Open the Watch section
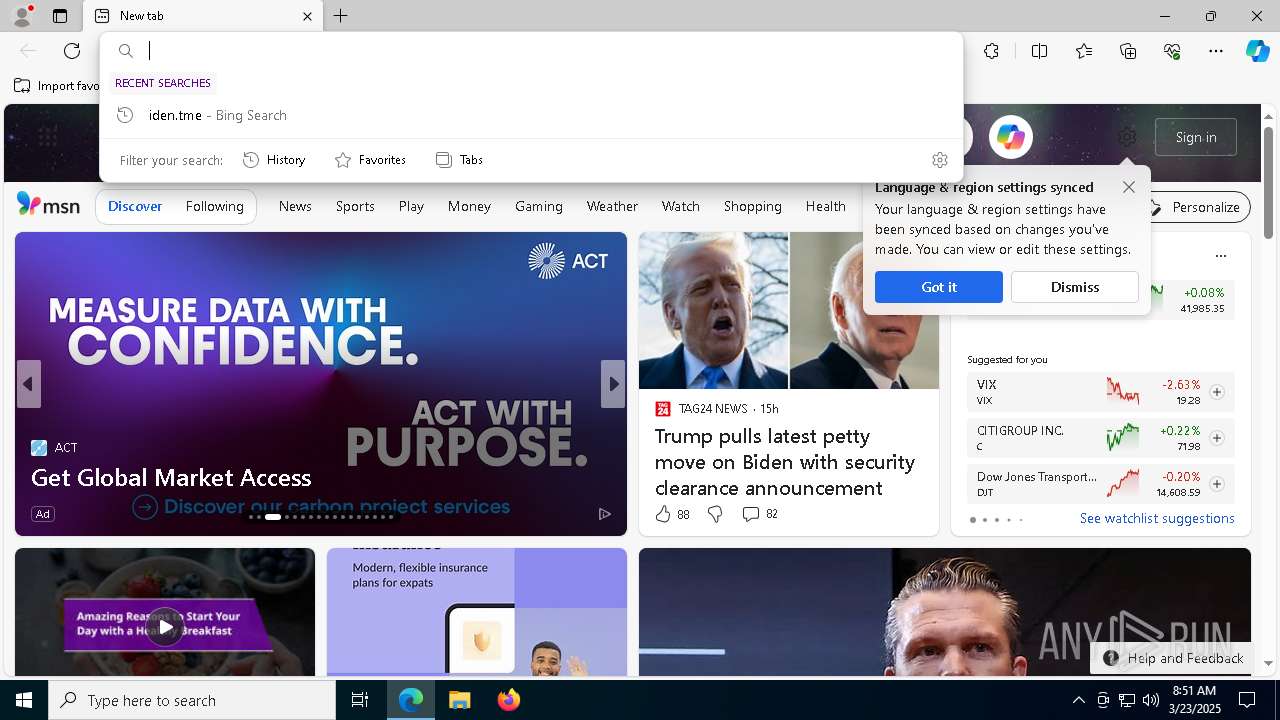1280x720 pixels. (x=680, y=206)
